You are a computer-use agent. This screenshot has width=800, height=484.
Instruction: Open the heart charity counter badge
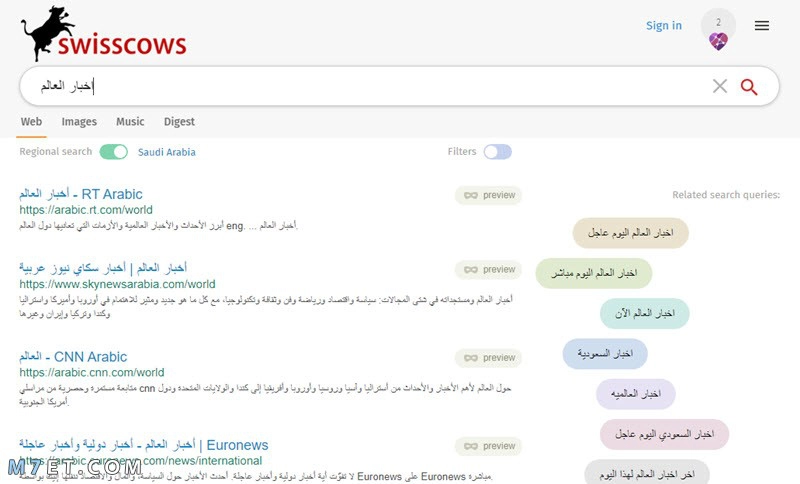(x=718, y=31)
